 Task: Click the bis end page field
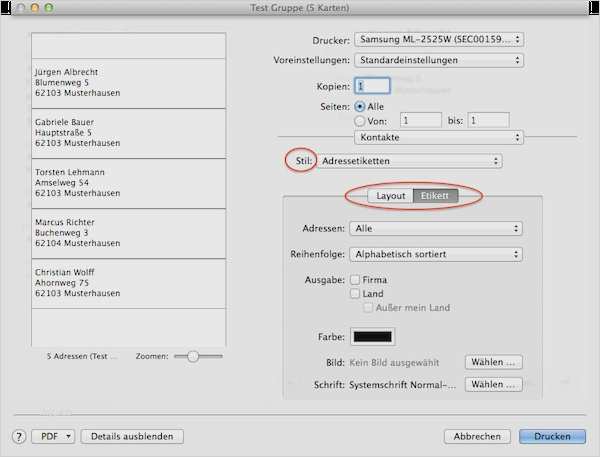tap(488, 121)
